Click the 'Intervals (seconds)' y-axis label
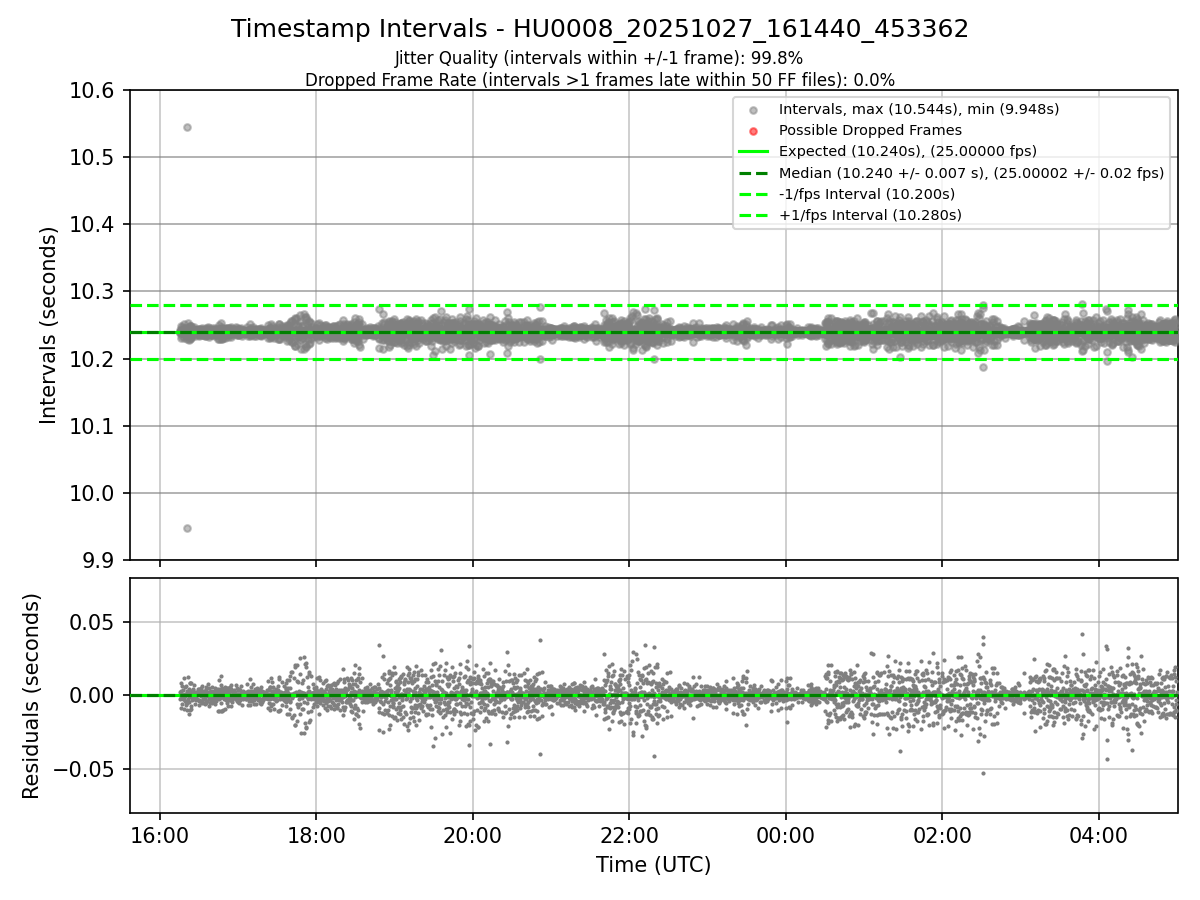Screen dimensions: 1200x900 [x=49, y=325]
